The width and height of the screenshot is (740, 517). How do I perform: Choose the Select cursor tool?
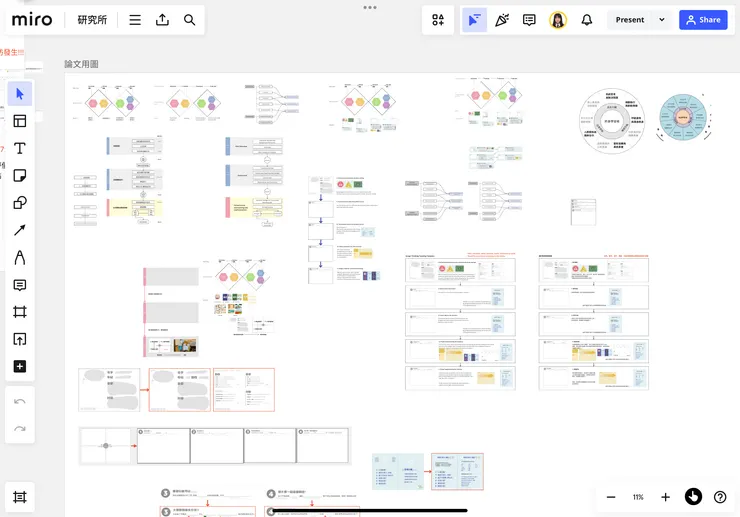tap(20, 94)
